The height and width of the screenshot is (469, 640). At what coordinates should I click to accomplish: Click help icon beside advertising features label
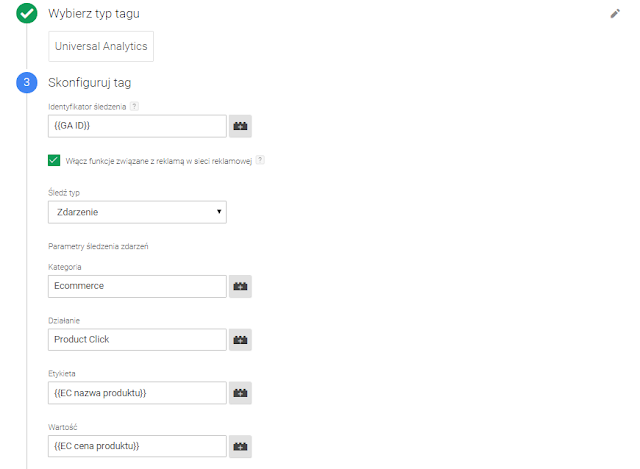click(260, 159)
